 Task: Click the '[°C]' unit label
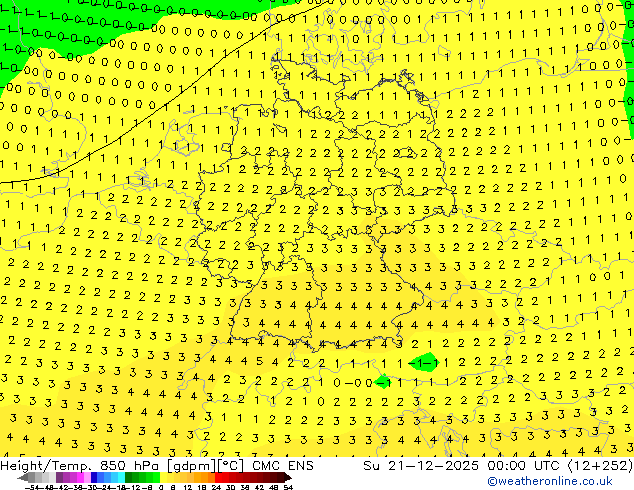pos(230,466)
